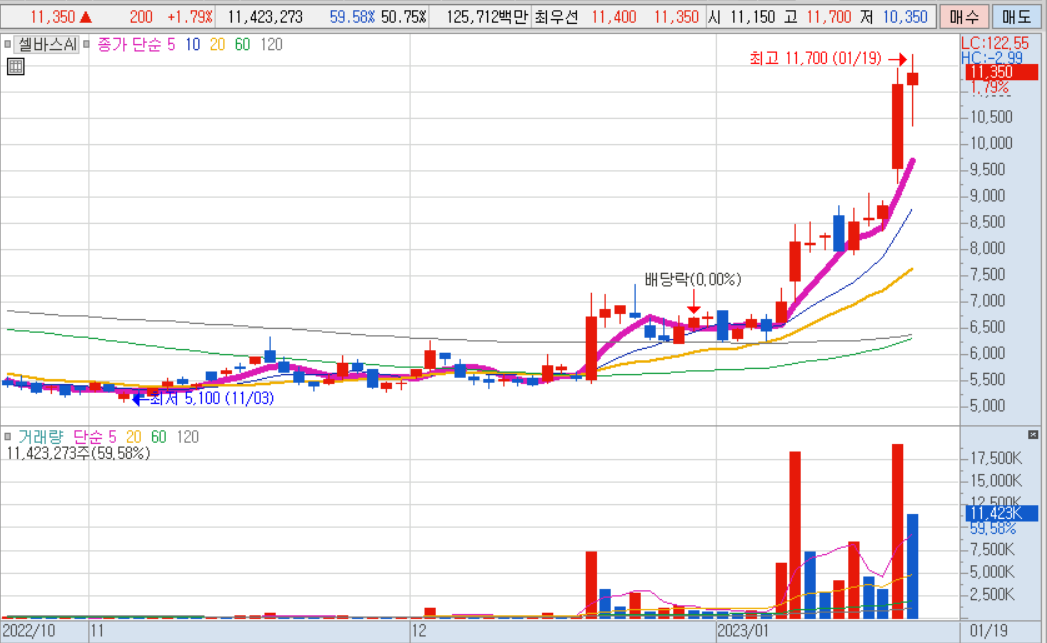
Task: Click the day high price 11,700 in header
Action: point(829,17)
